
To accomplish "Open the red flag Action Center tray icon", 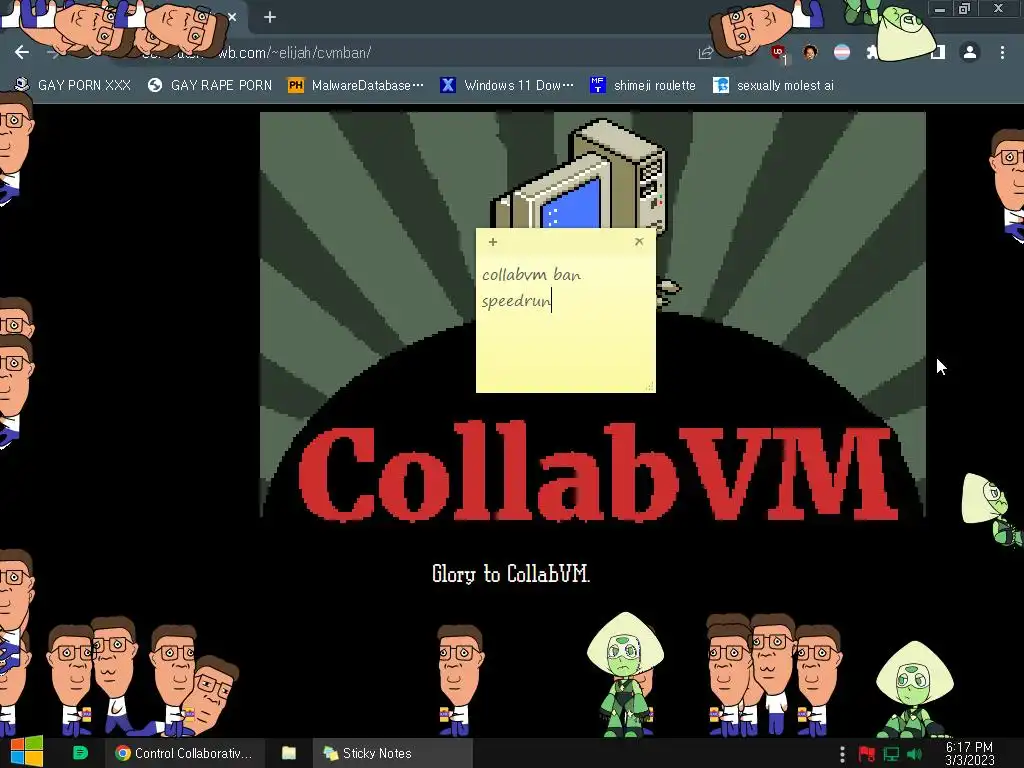I will [x=867, y=754].
